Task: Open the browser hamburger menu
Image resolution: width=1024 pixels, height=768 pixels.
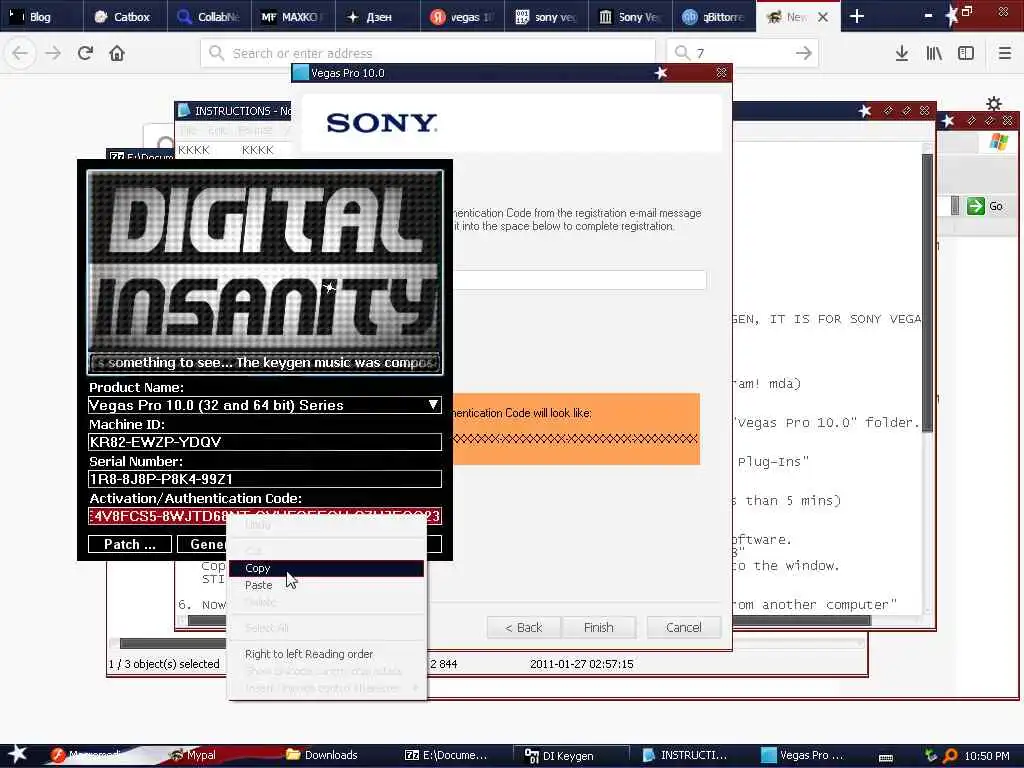Action: point(1005,53)
